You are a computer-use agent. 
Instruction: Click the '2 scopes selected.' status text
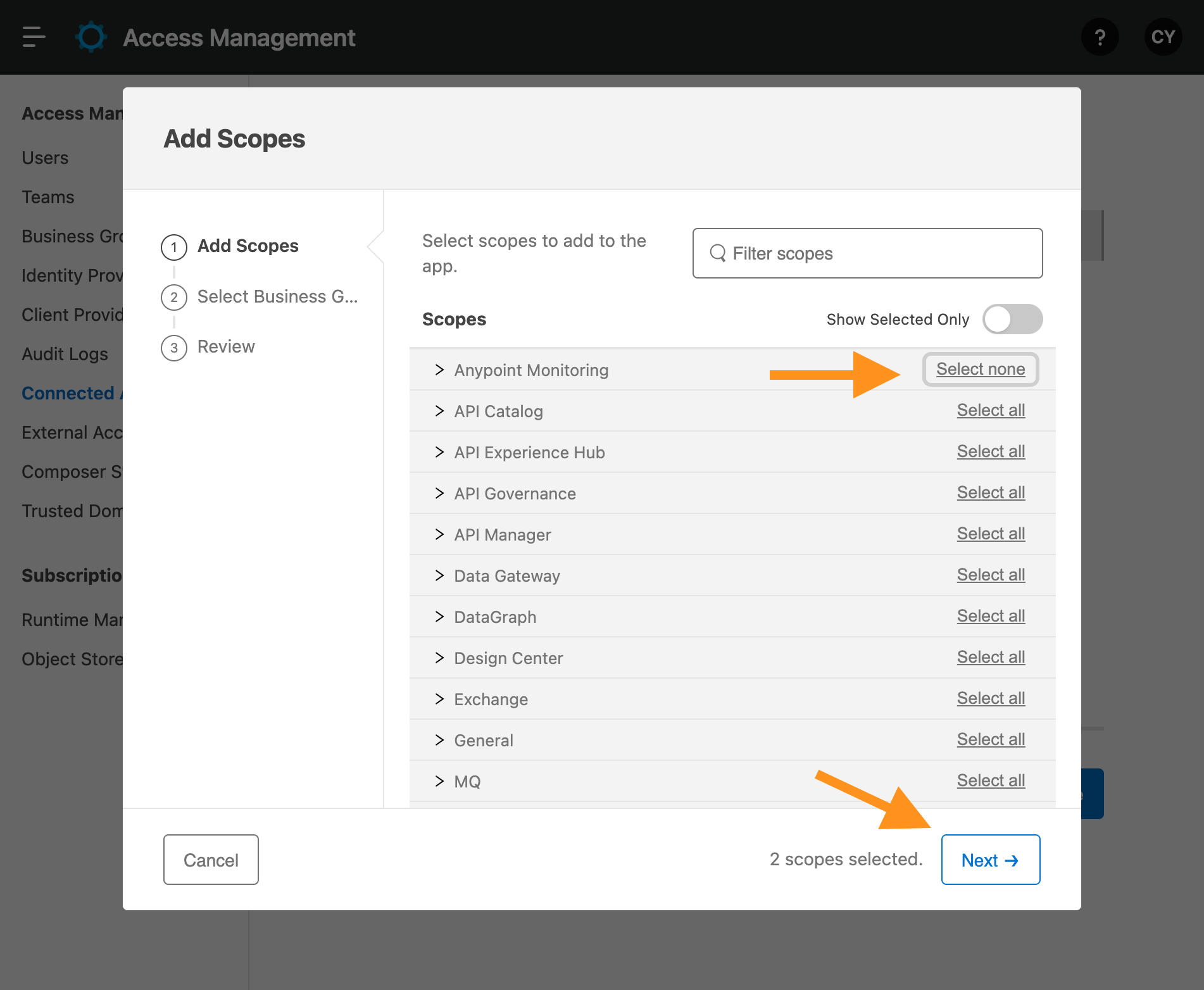point(846,859)
